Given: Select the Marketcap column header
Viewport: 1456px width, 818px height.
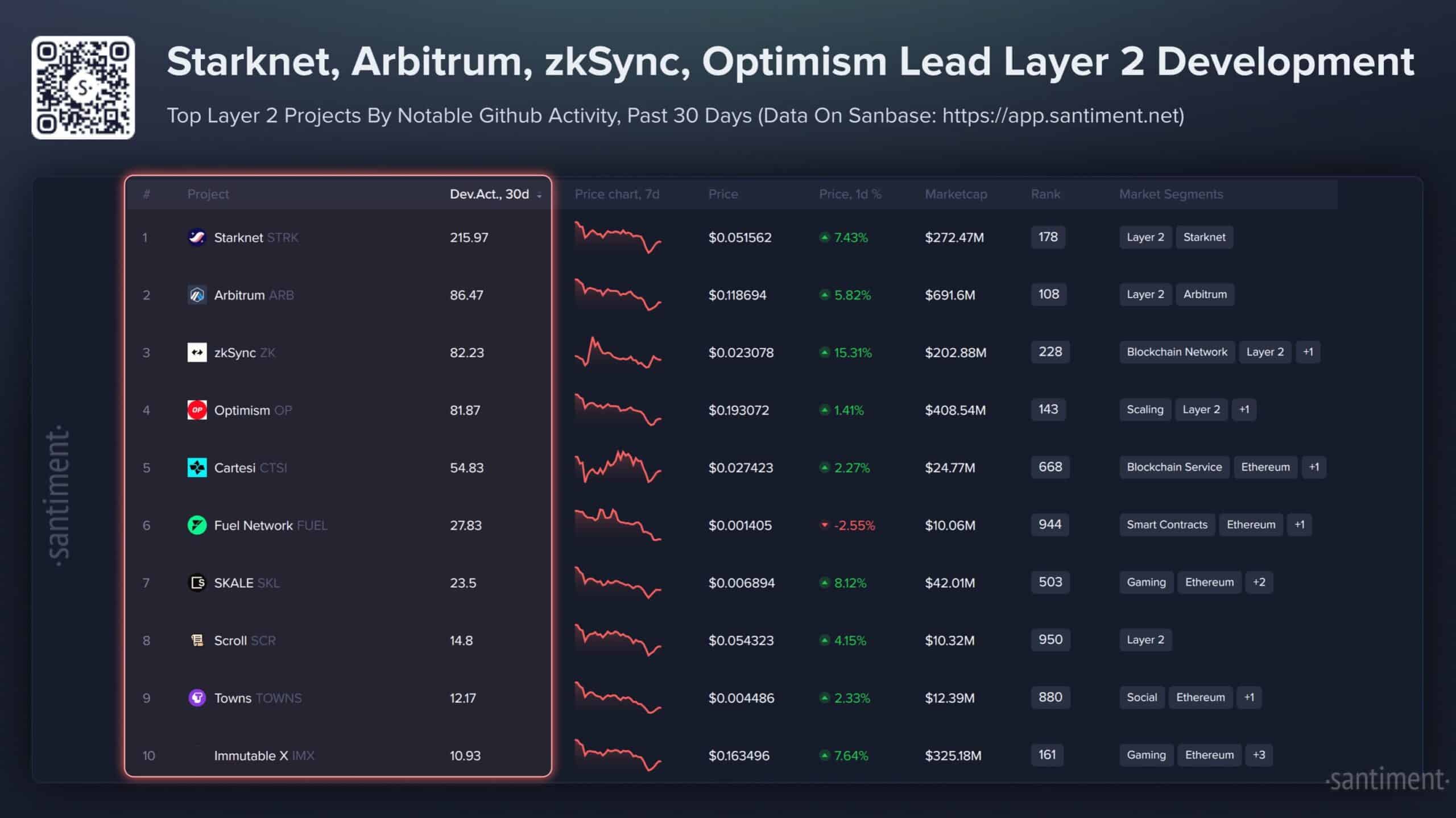Looking at the screenshot, I should pyautogui.click(x=955, y=194).
